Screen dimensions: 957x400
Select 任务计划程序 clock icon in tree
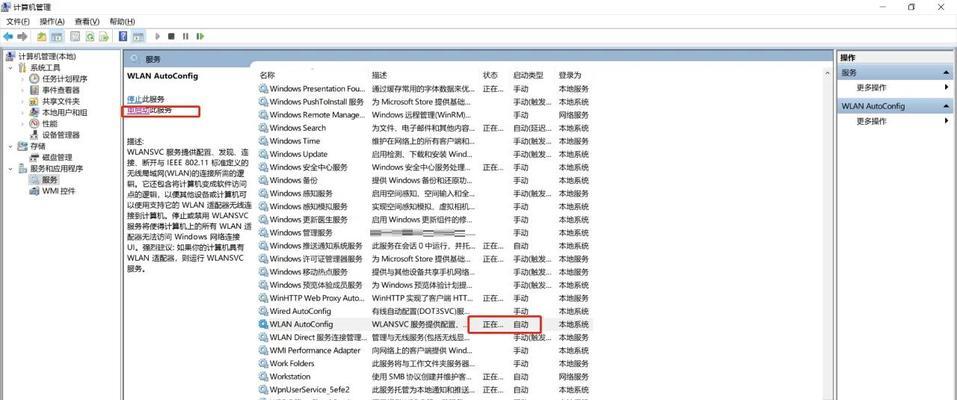35,79
